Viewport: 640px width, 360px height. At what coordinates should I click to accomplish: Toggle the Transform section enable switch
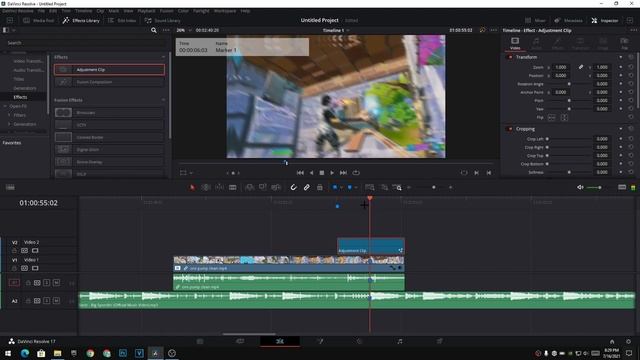510,57
